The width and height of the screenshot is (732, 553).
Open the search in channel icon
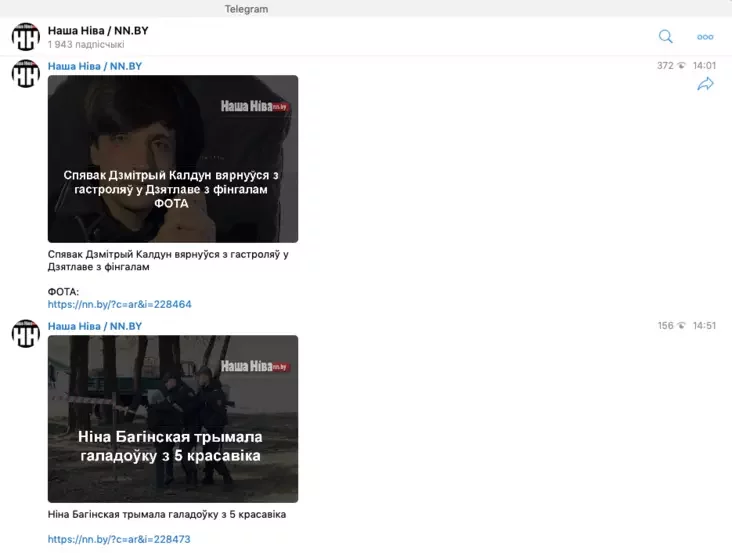(666, 36)
